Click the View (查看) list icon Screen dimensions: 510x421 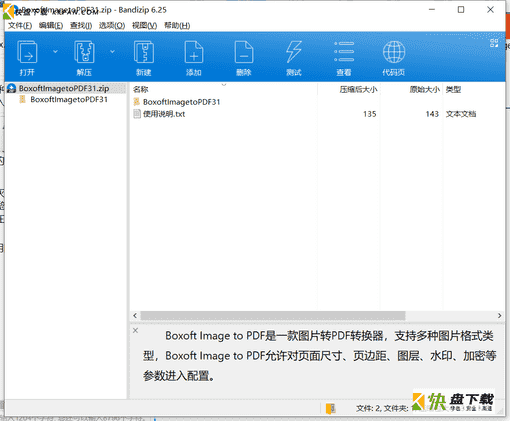coord(344,52)
